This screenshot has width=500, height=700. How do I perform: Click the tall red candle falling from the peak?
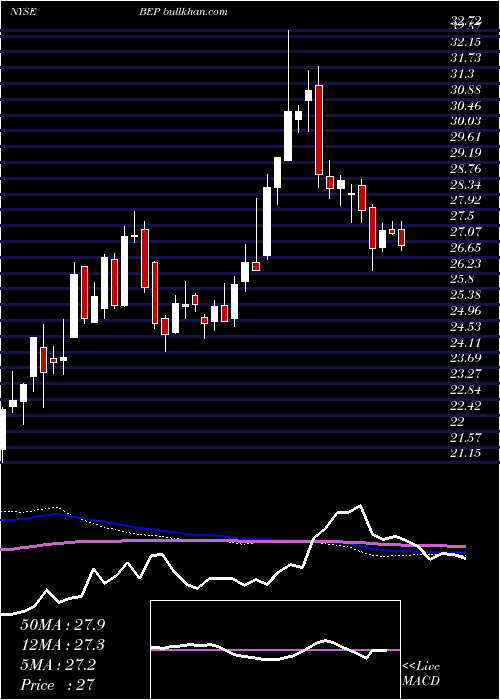[319, 130]
